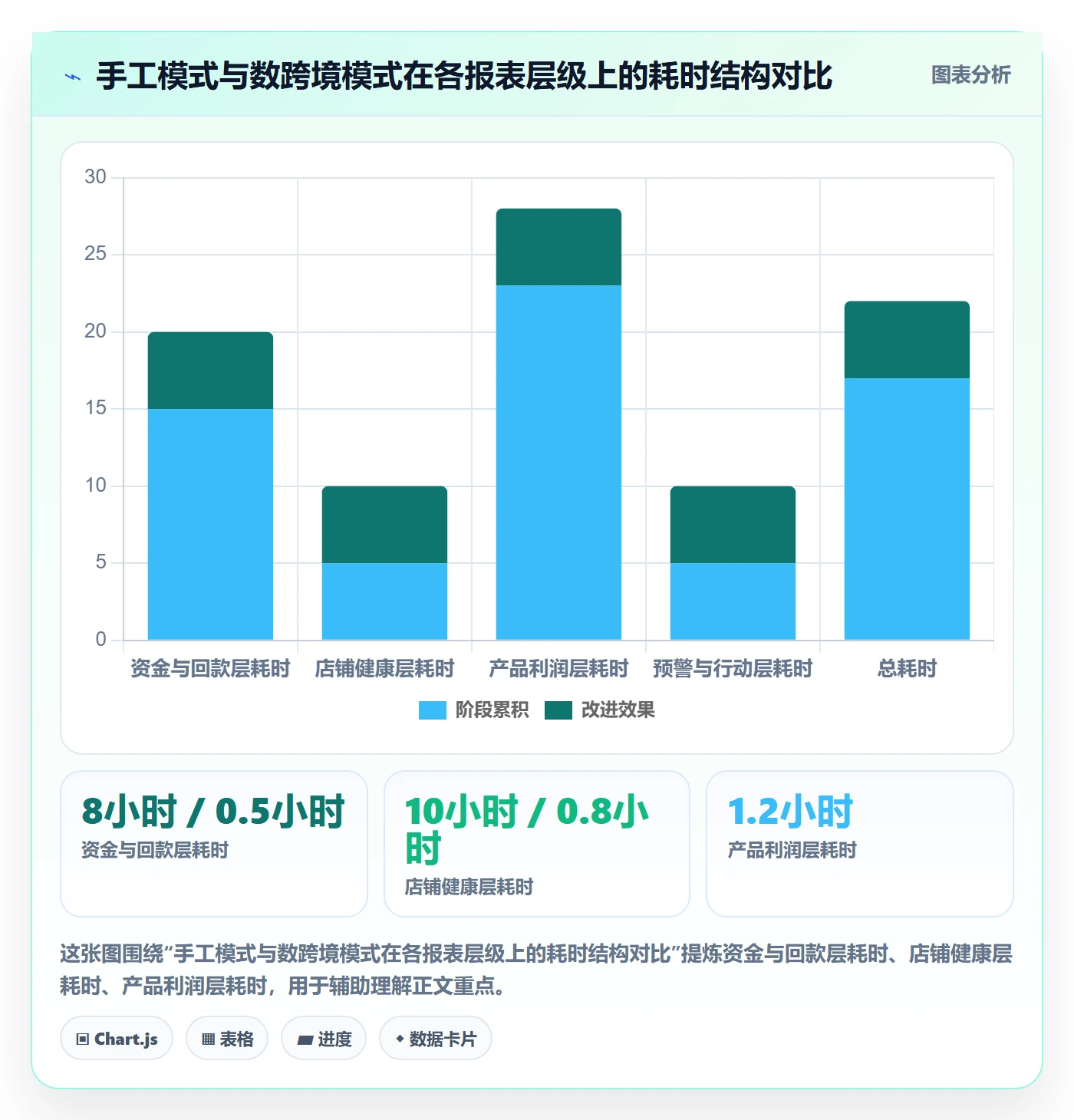
Task: Click the 改进效果 legend label
Action: pos(618,710)
